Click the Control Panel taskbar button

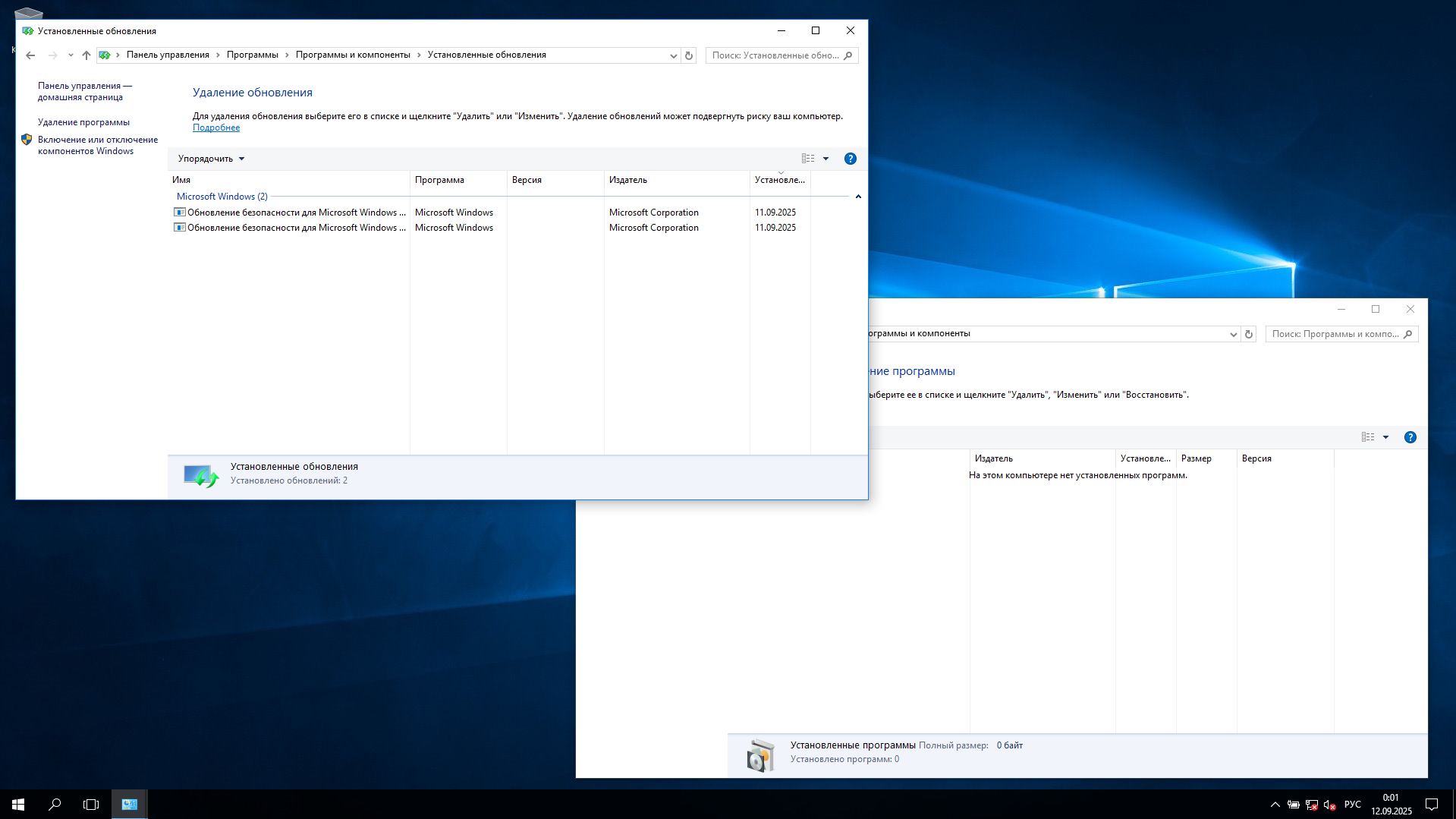130,804
